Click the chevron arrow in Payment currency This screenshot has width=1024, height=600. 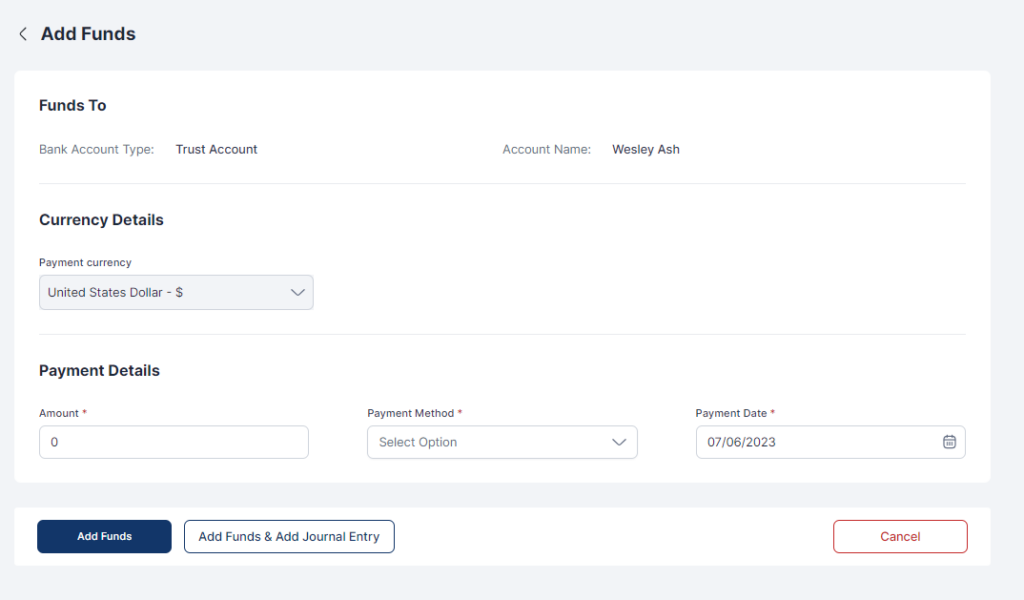pyautogui.click(x=297, y=292)
